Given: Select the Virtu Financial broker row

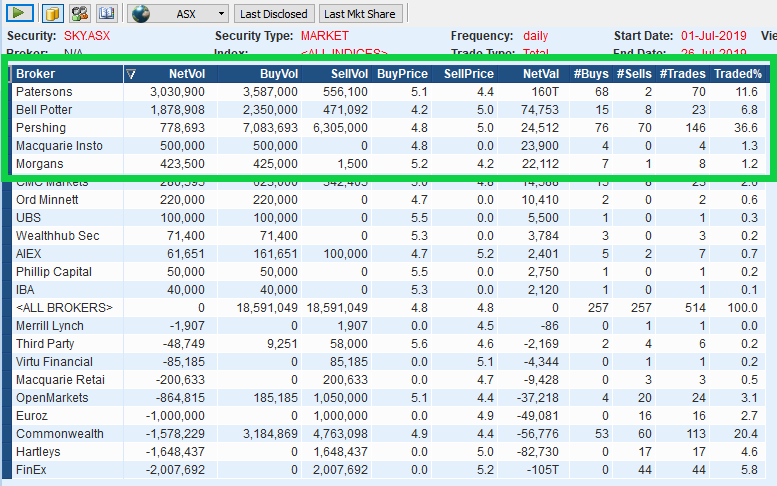Looking at the screenshot, I should (x=389, y=362).
